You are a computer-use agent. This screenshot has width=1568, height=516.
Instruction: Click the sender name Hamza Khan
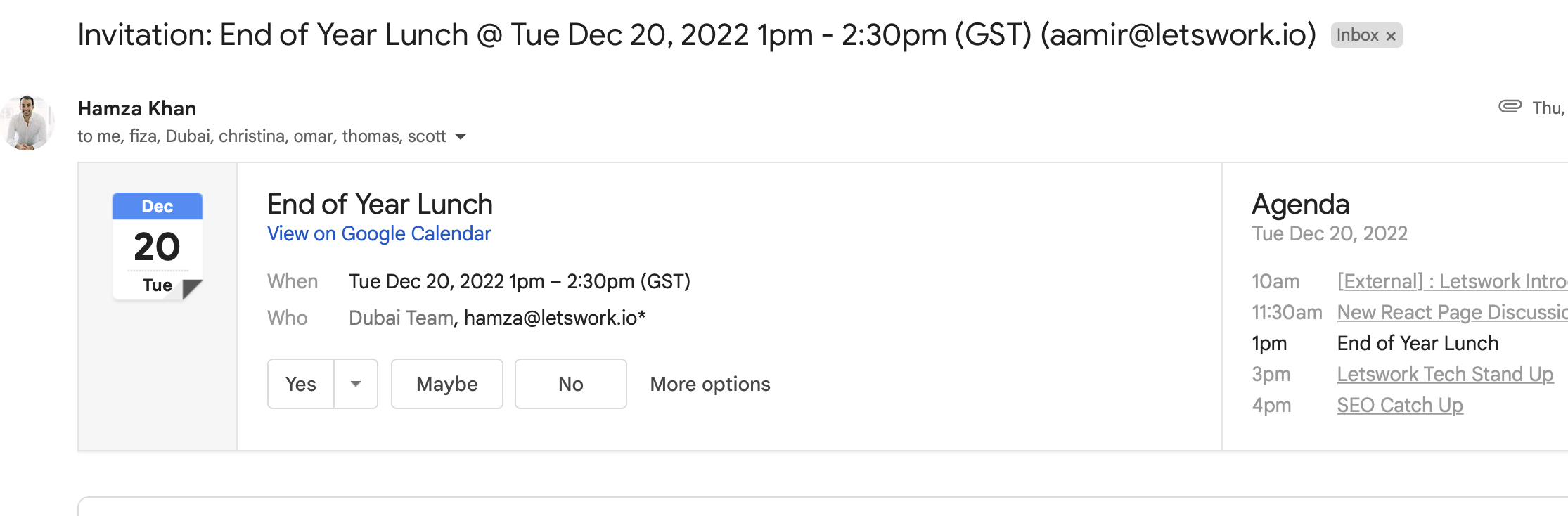137,108
